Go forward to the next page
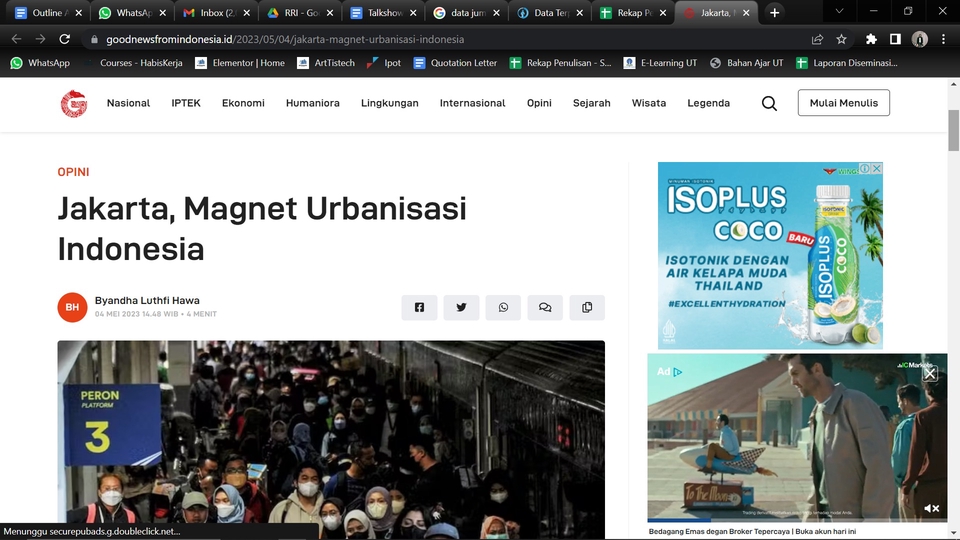 coord(40,39)
